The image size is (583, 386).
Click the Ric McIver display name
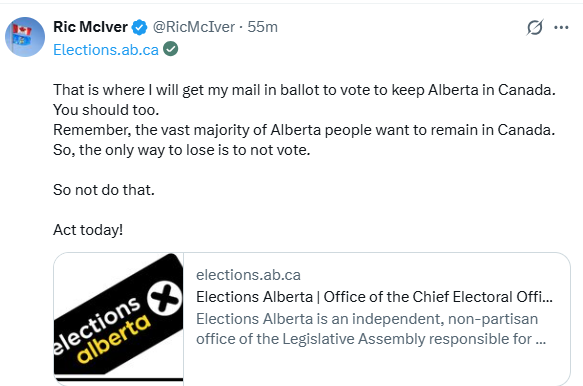(90, 27)
